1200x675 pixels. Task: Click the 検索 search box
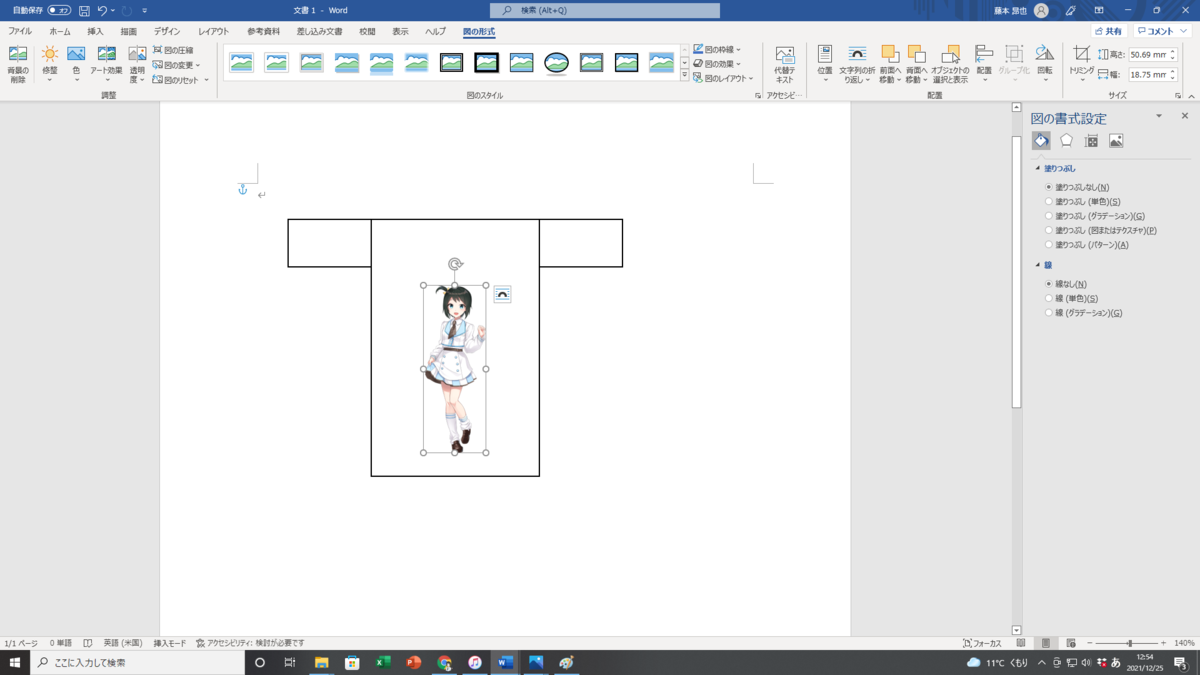[605, 10]
